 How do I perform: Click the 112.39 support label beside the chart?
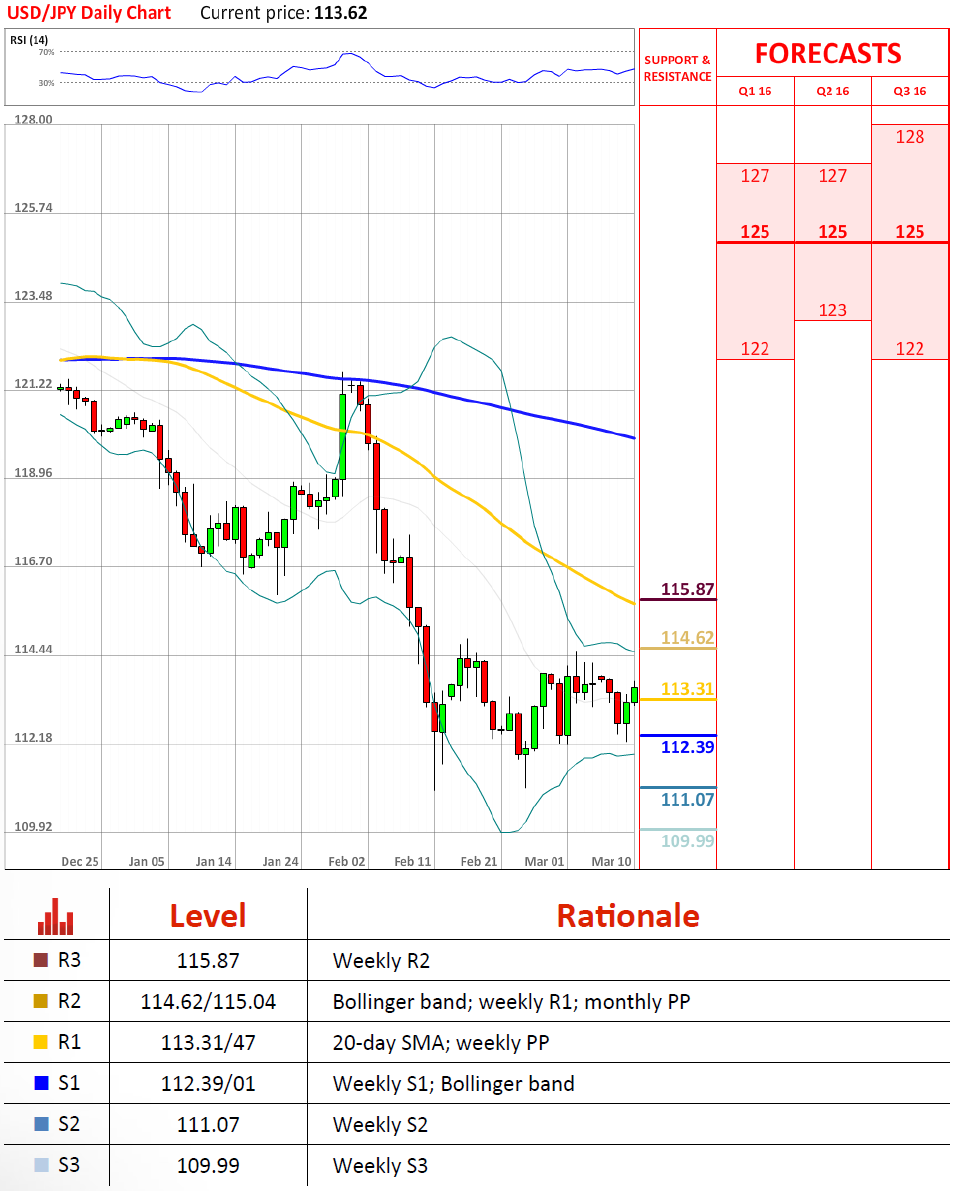pos(687,747)
